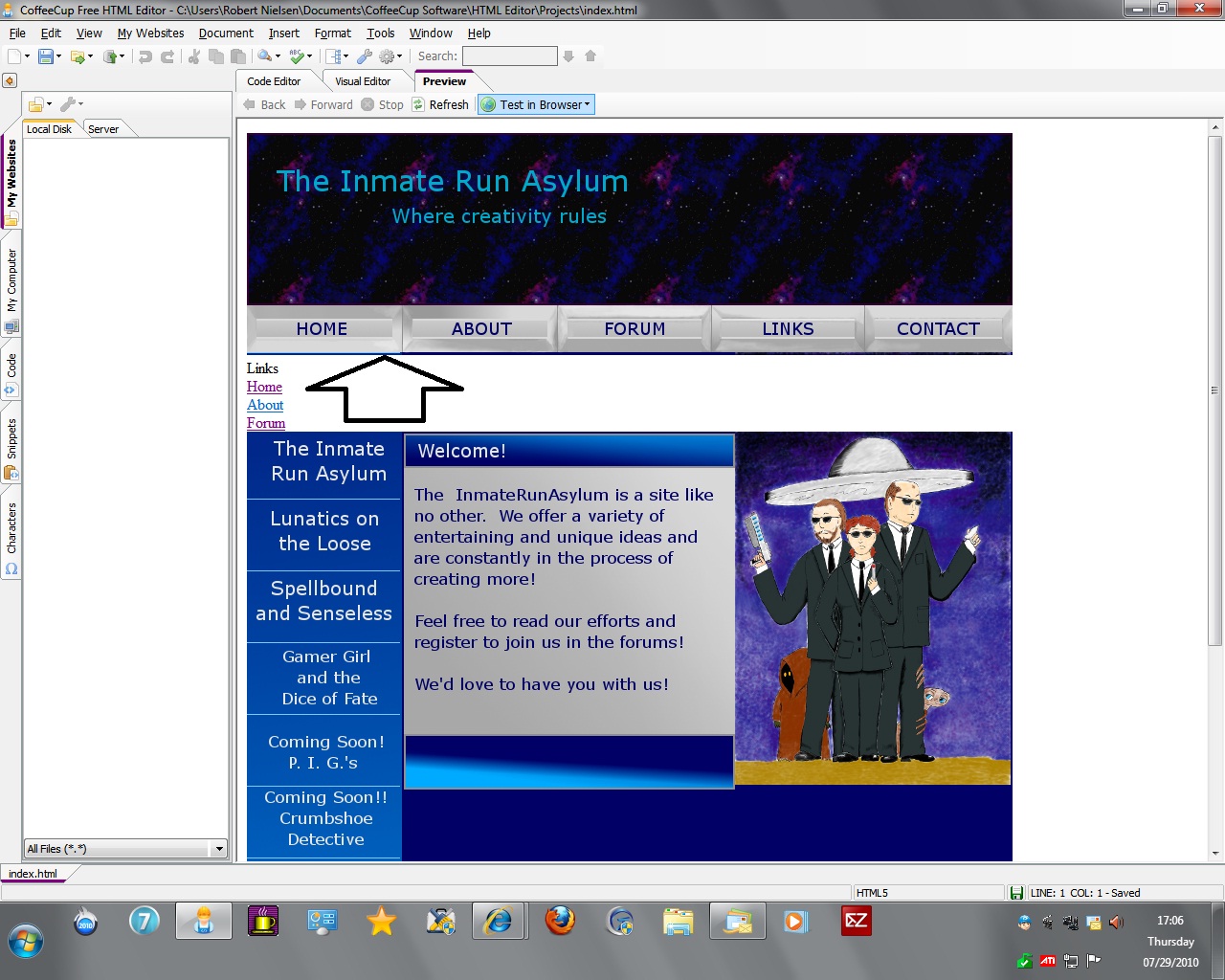Click search previous up arrow icon
This screenshot has width=1225, height=980.
[590, 56]
